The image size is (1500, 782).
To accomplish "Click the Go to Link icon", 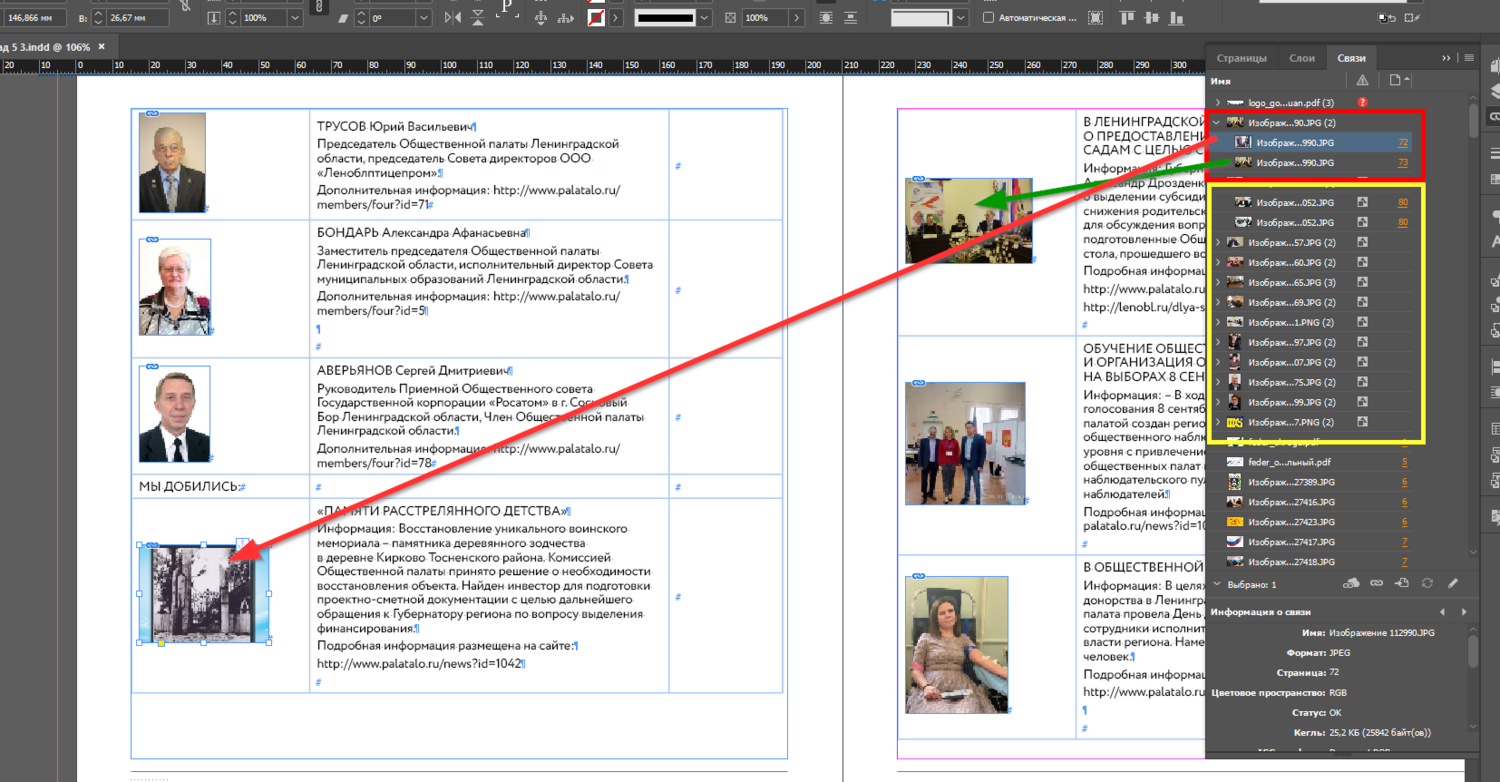I will click(1401, 583).
